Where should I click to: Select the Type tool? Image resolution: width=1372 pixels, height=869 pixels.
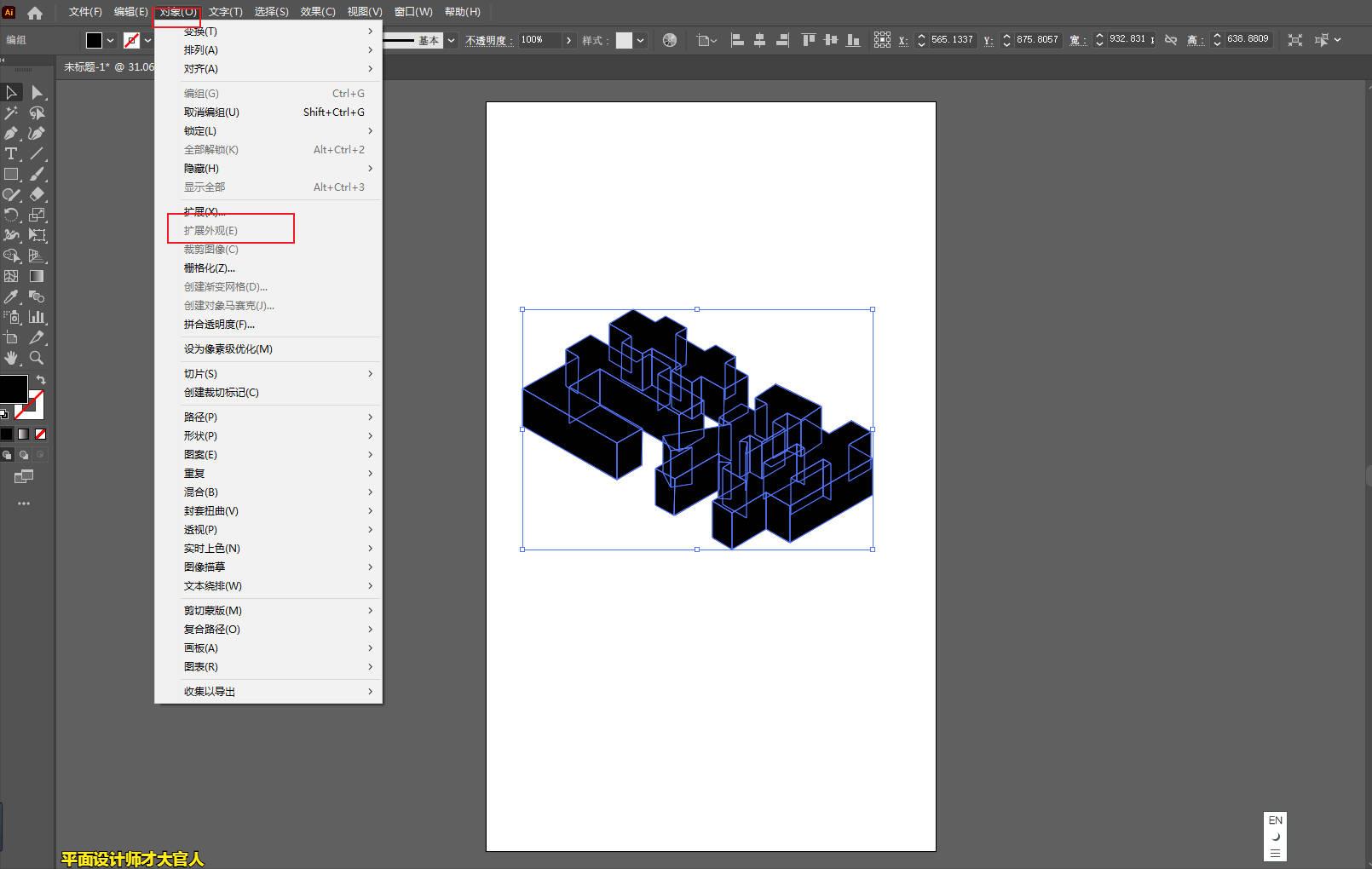point(11,153)
